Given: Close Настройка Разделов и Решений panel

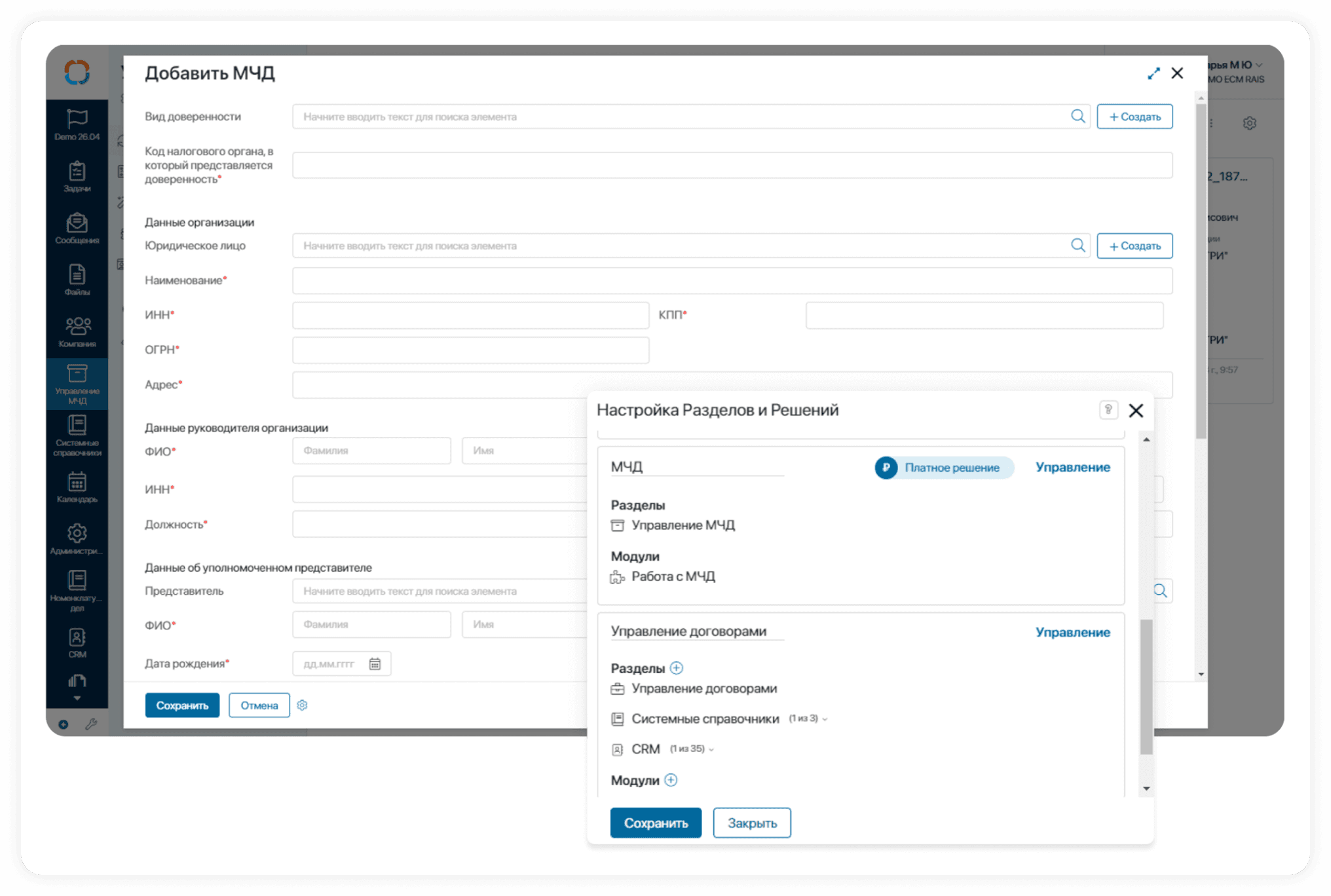Looking at the screenshot, I should [1136, 411].
